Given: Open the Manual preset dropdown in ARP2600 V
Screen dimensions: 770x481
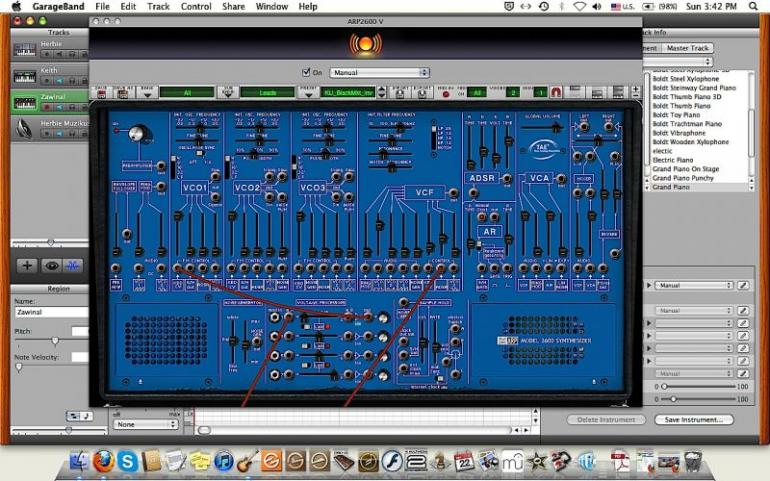Looking at the screenshot, I should 379,73.
